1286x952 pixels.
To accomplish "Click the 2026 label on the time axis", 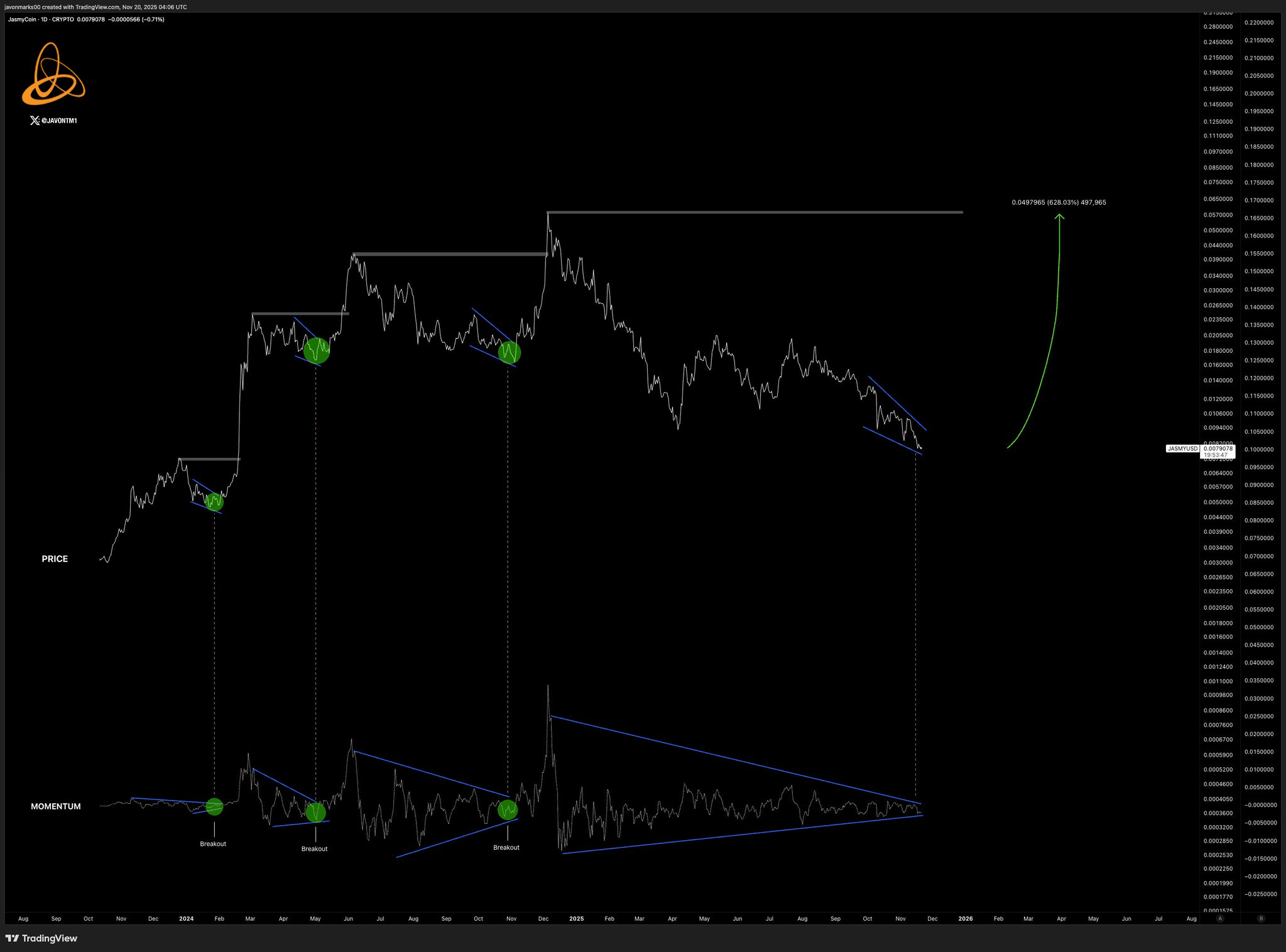I will pos(966,919).
